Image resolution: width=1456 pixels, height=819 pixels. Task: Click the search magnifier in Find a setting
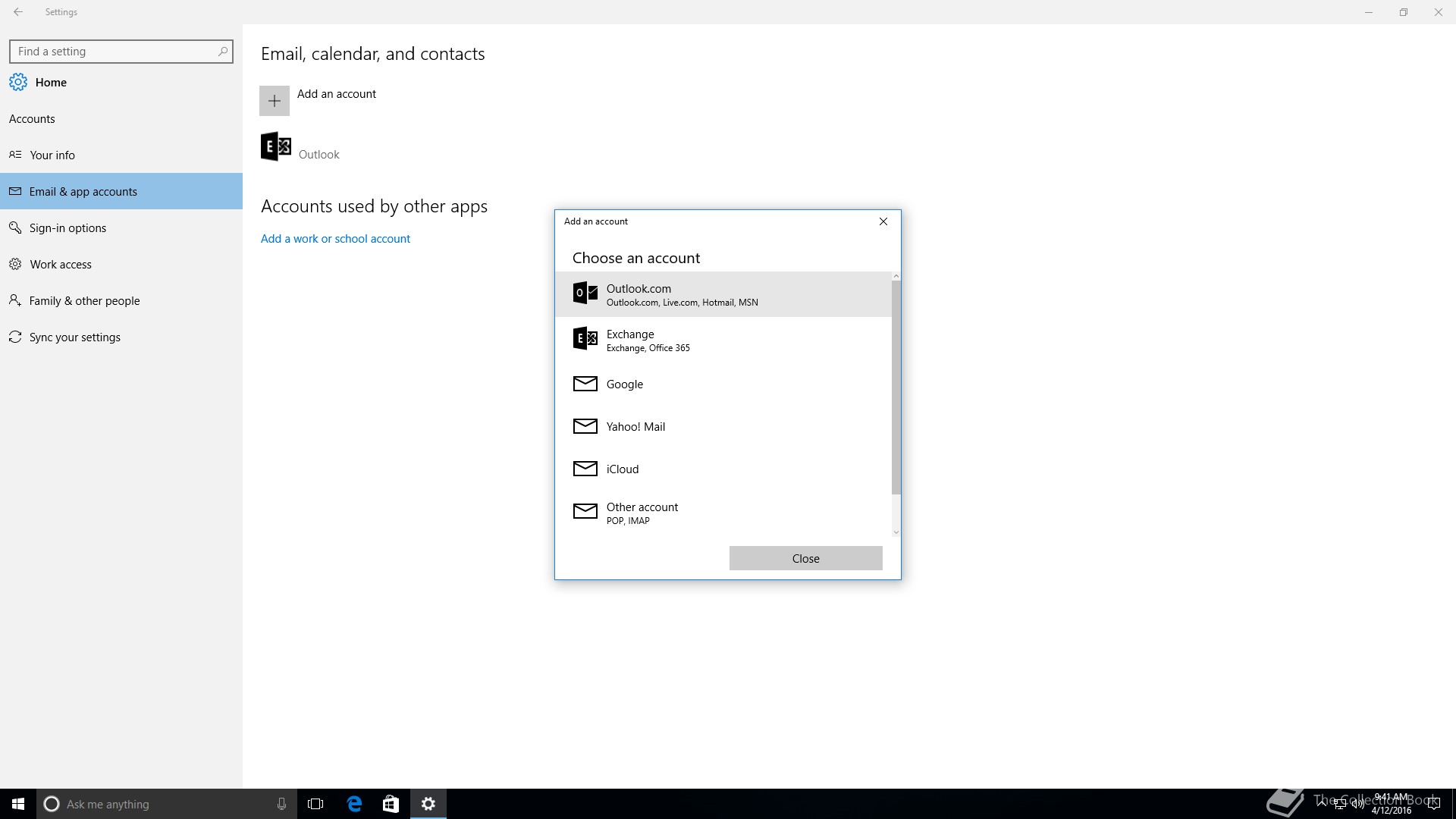tap(222, 52)
